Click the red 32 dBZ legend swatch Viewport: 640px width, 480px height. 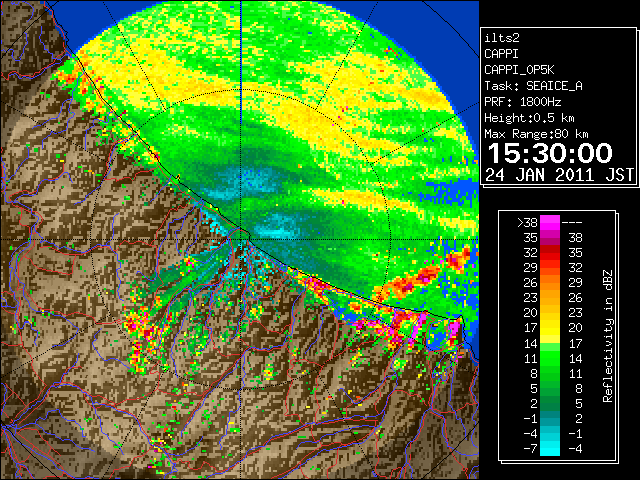click(550, 253)
